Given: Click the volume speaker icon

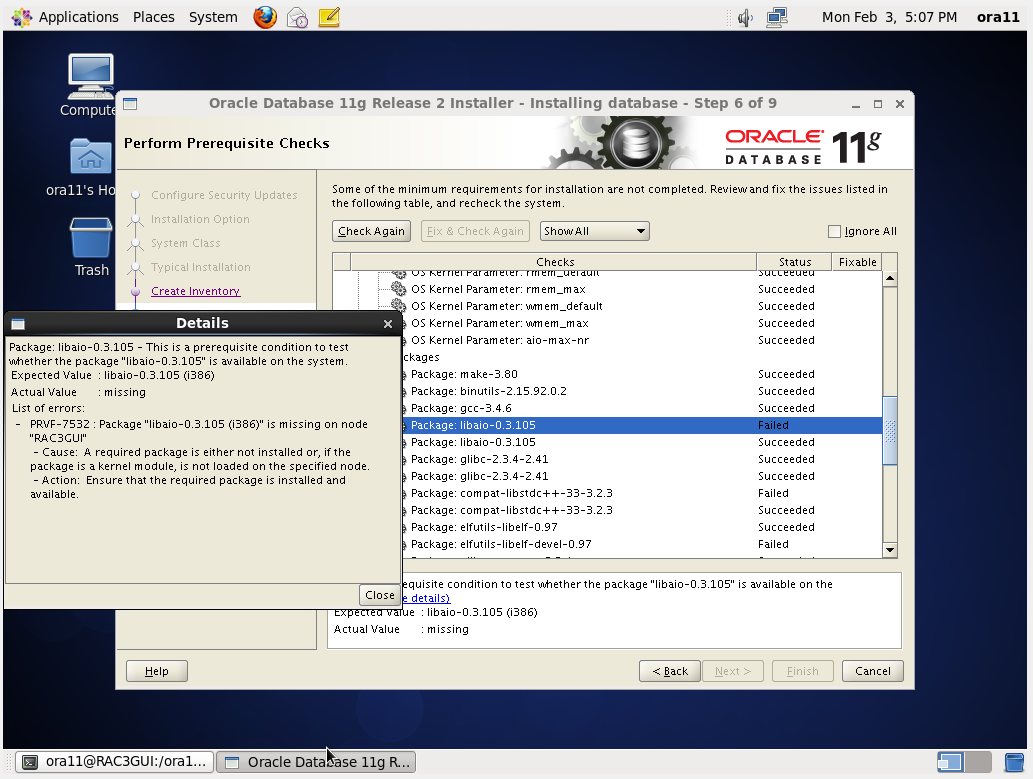Looking at the screenshot, I should click(745, 18).
